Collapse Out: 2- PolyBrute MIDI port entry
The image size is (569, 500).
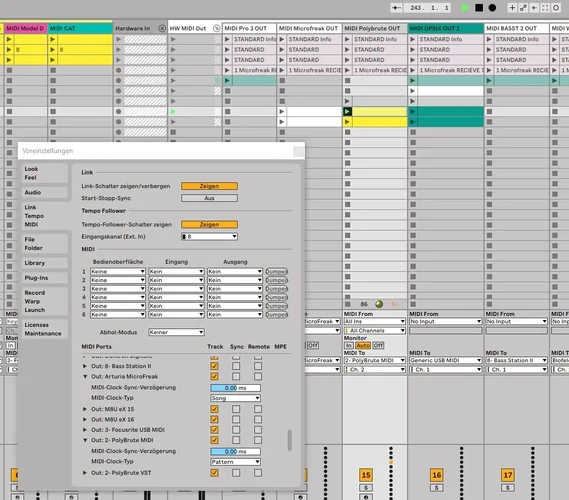click(x=85, y=440)
